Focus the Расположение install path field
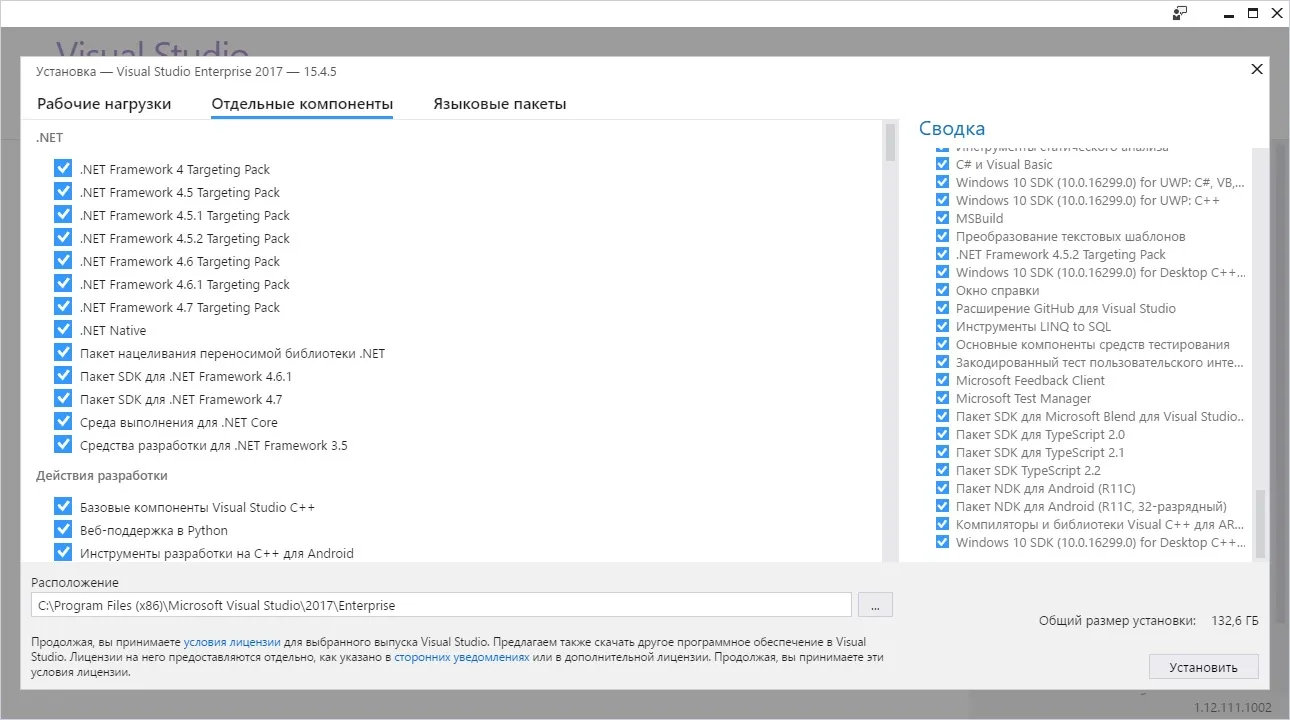Screen dimensions: 1290x720 [x=441, y=605]
